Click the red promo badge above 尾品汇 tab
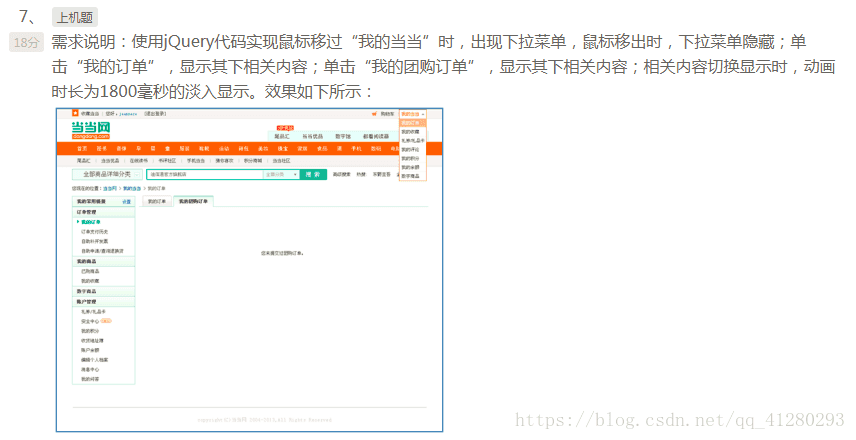 tap(285, 128)
